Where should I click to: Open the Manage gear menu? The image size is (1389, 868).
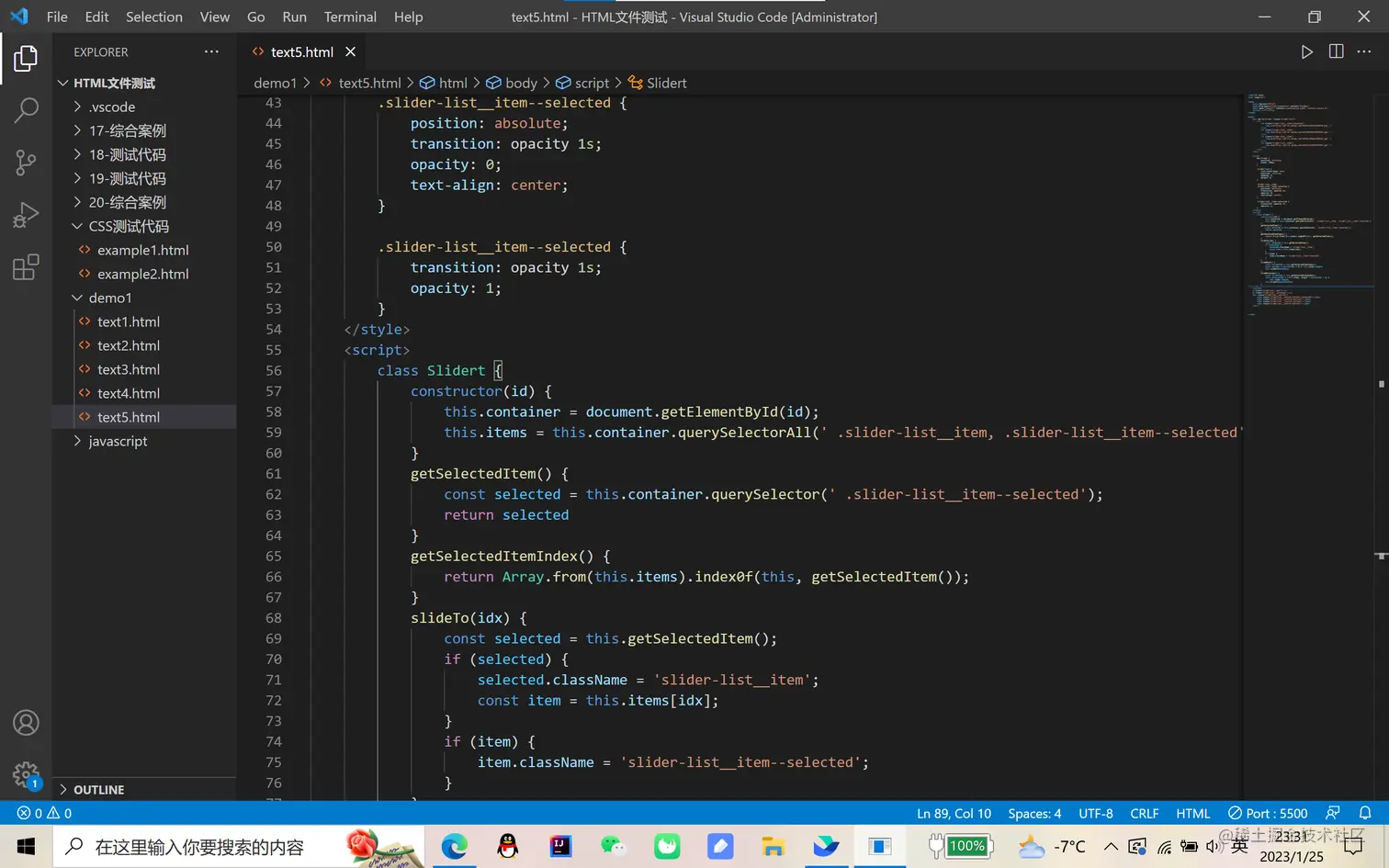[26, 774]
